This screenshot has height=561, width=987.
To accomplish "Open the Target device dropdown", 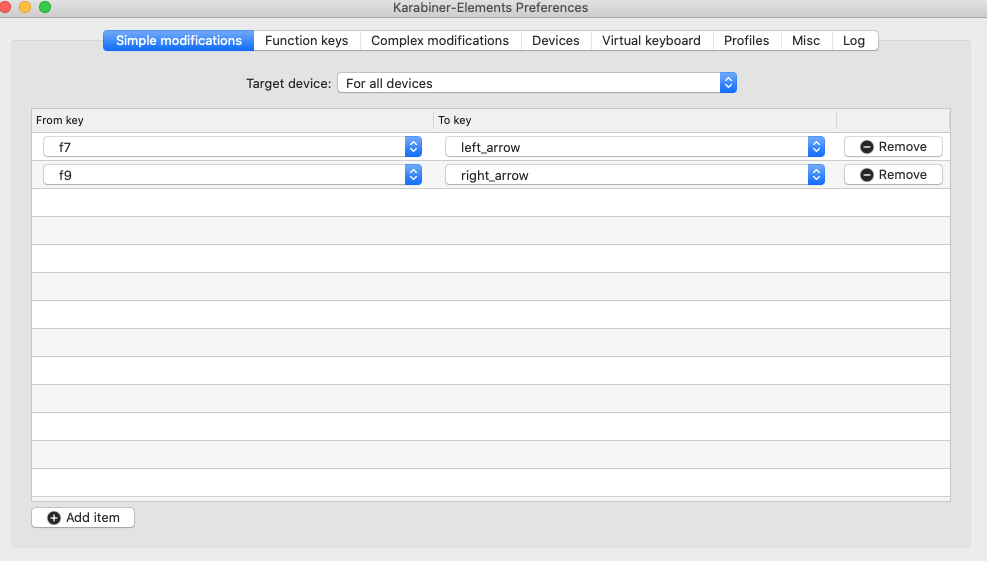I will (537, 83).
